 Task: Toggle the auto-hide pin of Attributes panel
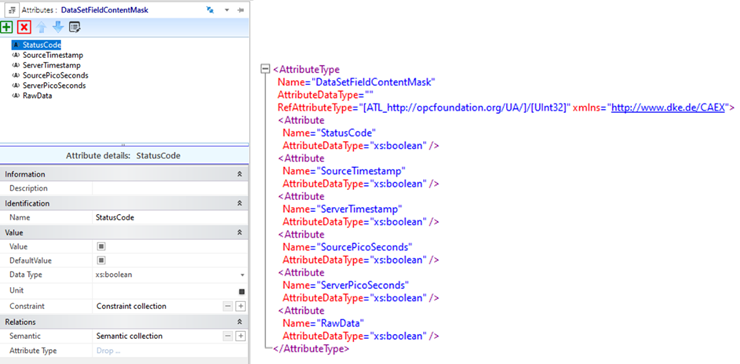(x=241, y=10)
